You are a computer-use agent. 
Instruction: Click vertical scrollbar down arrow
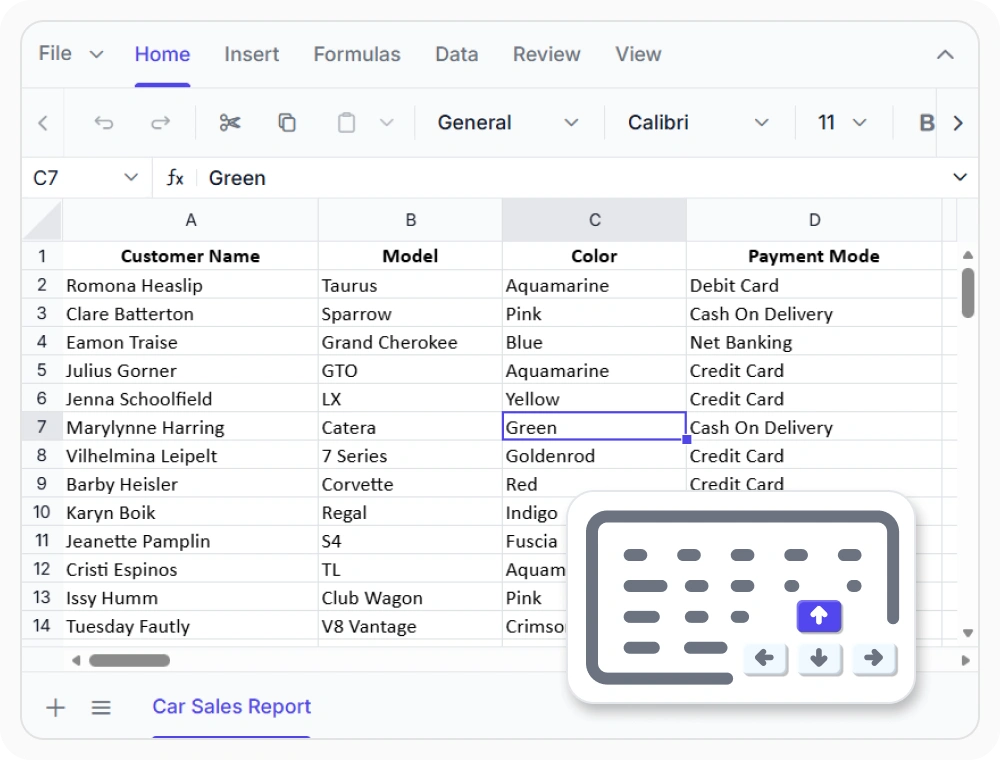[x=967, y=633]
